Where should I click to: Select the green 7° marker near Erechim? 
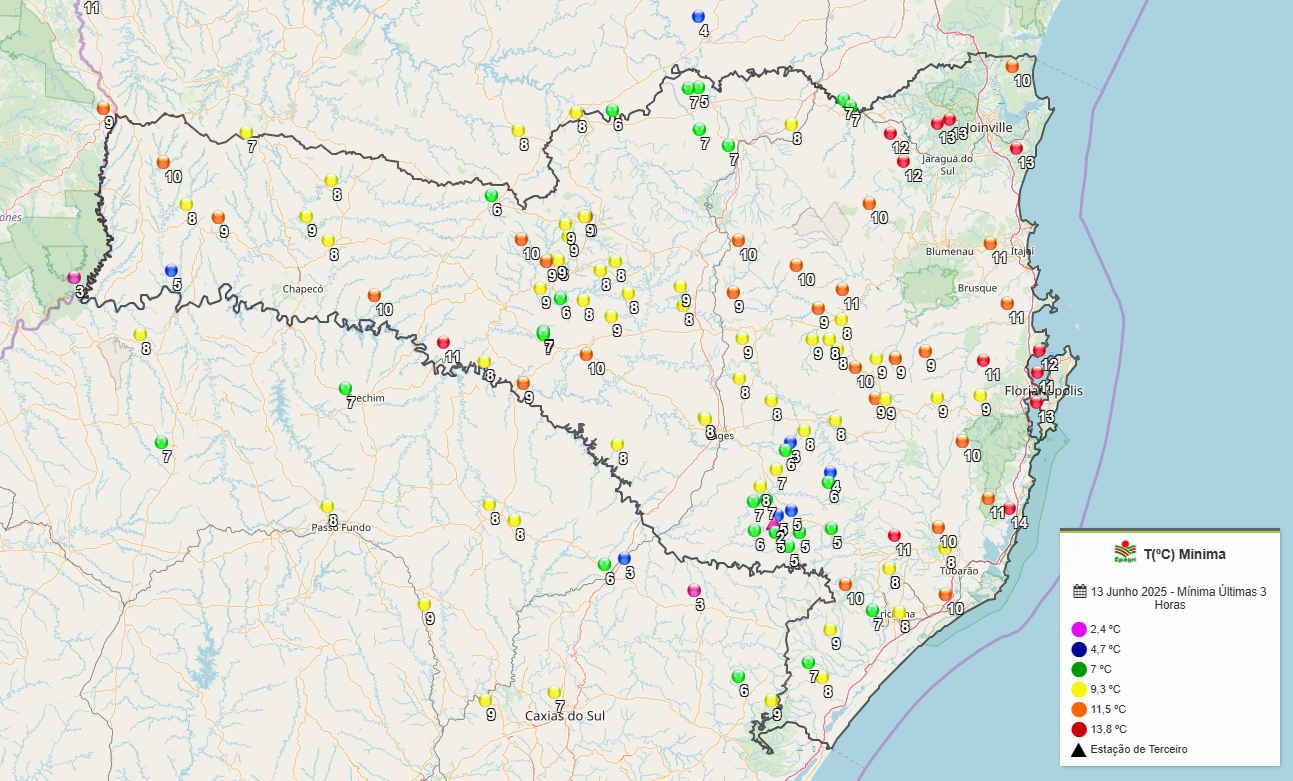345,388
